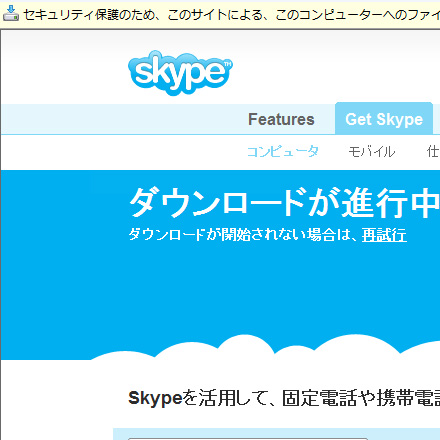Click the 再試行 retry download link
Screen dimensions: 440x440
point(384,235)
